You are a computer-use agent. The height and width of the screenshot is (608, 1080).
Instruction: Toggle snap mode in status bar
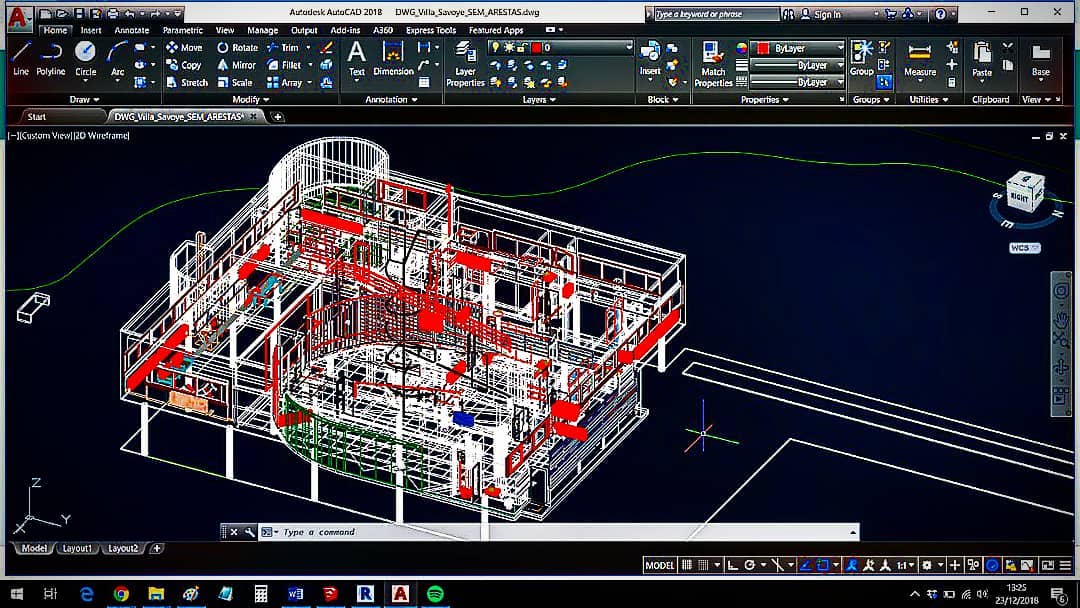703,565
